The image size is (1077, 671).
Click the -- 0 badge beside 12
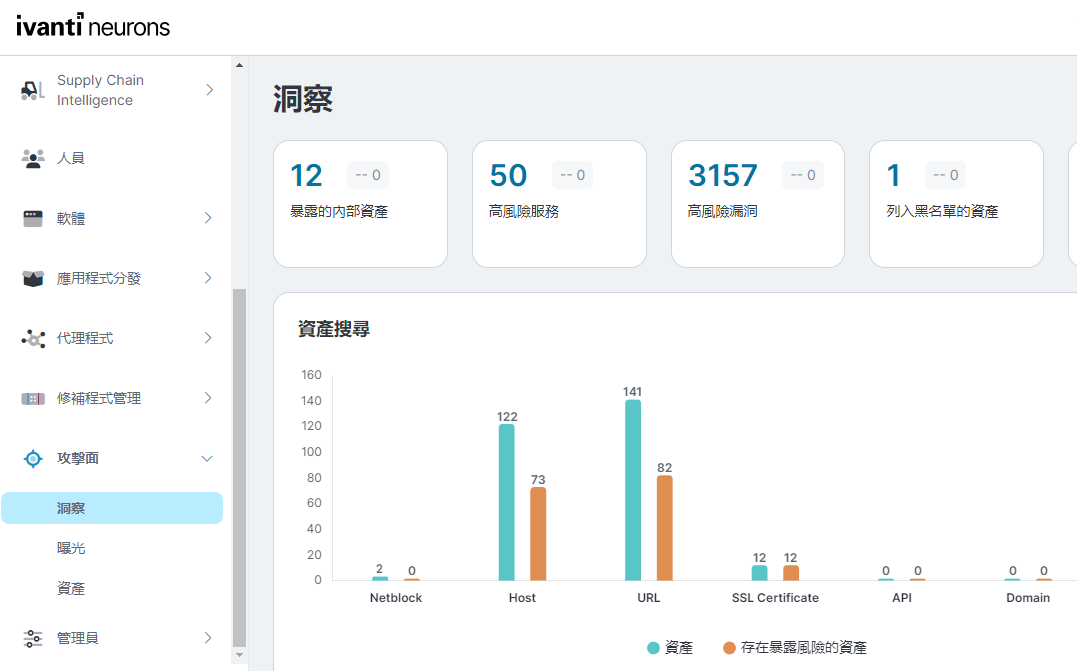pos(367,175)
